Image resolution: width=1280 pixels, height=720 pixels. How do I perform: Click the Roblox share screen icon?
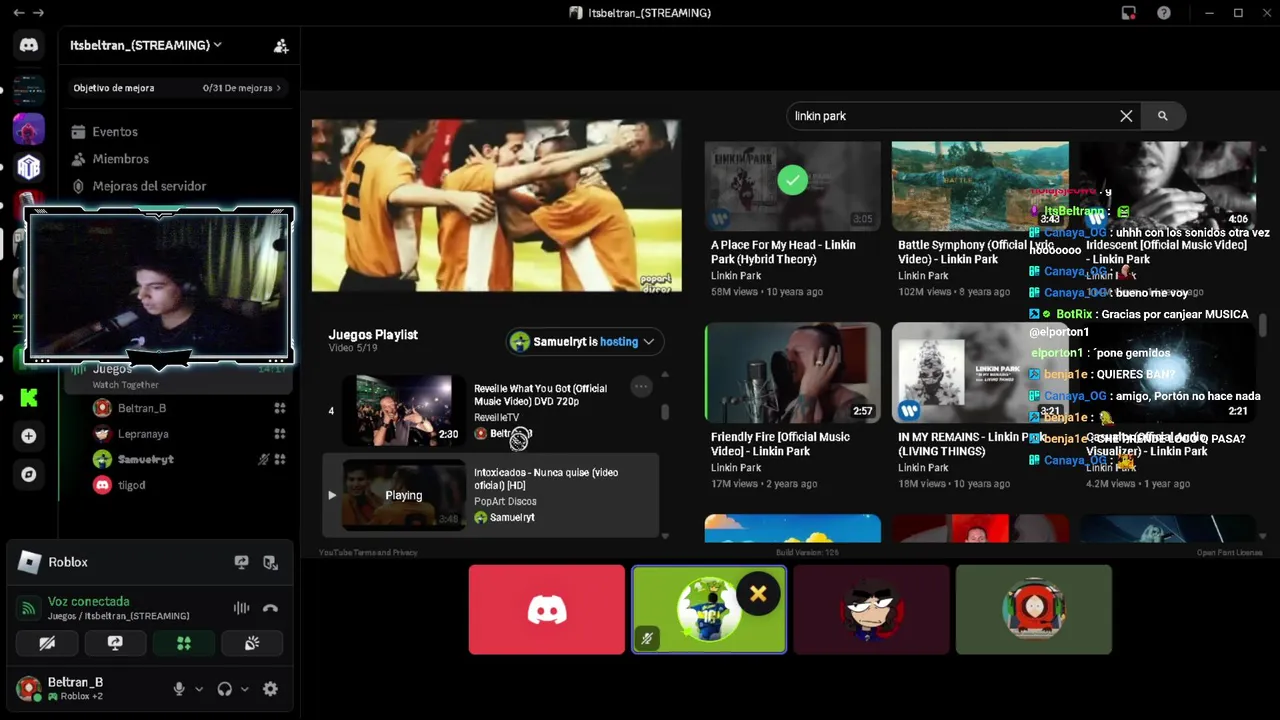241,562
